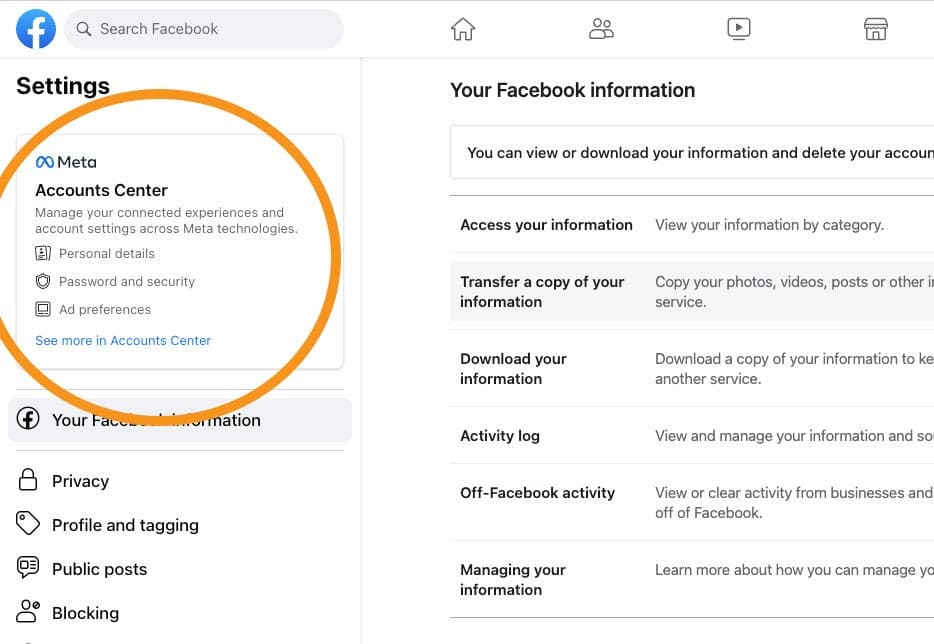Image resolution: width=934 pixels, height=644 pixels.
Task: Click the Facebook logo icon
Action: 36,28
